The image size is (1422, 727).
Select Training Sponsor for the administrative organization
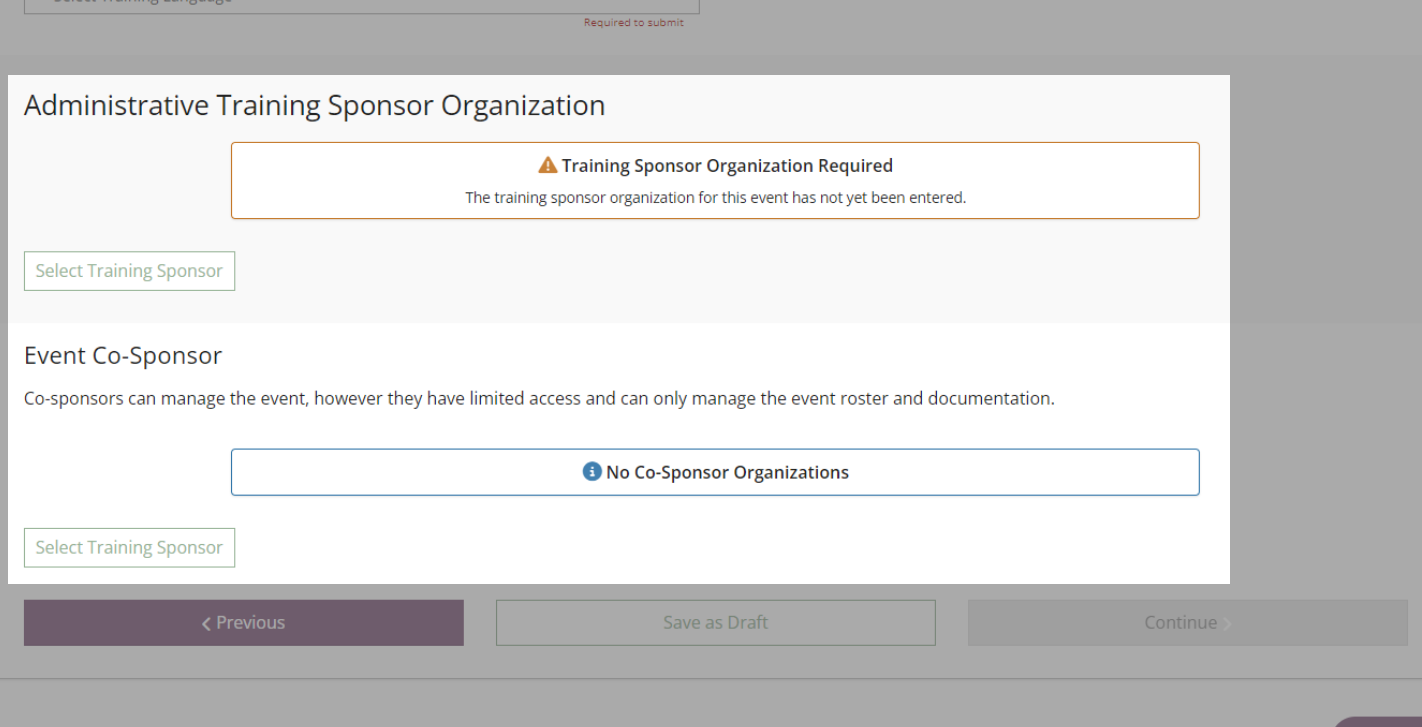(x=129, y=271)
